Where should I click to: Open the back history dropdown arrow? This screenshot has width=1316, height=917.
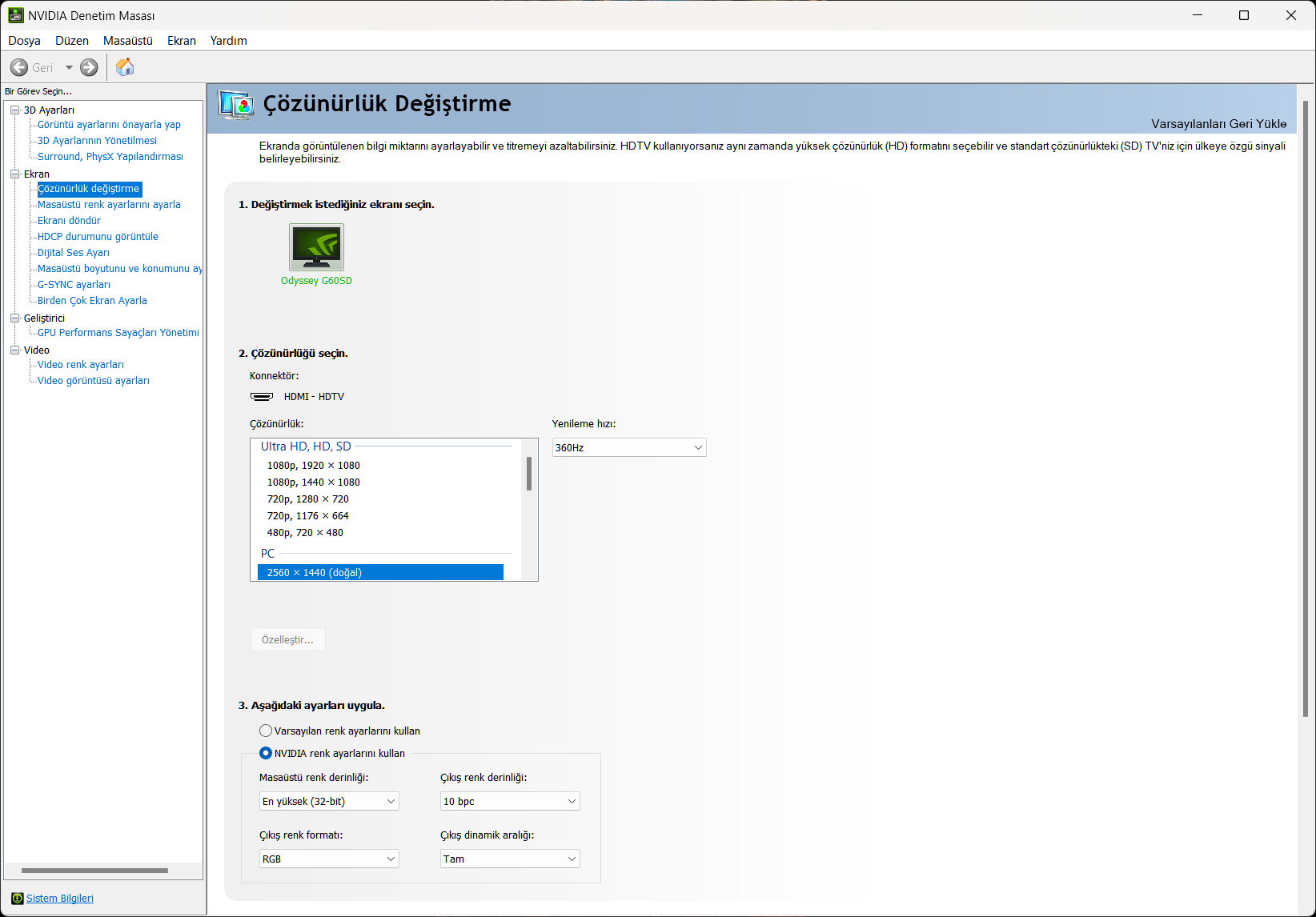tap(69, 68)
